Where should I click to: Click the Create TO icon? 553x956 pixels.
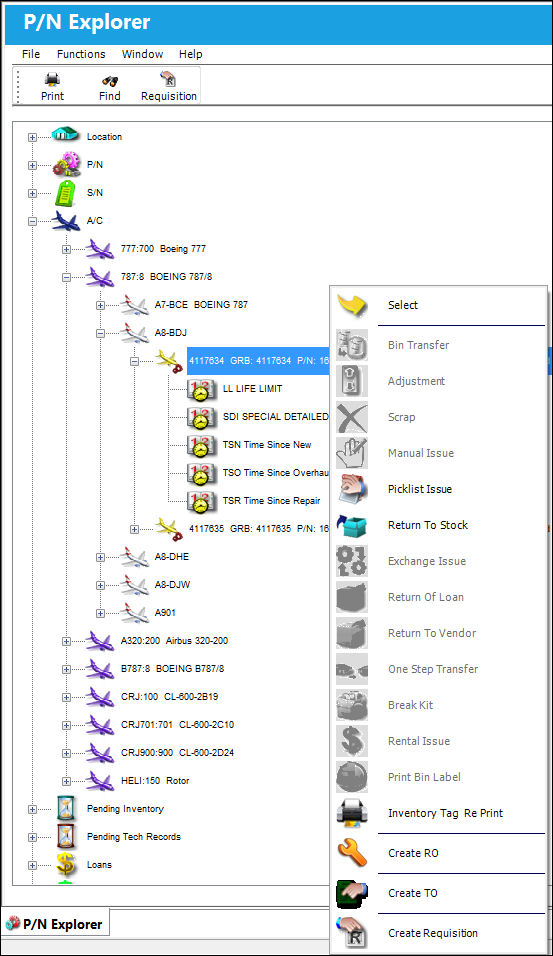coord(352,893)
